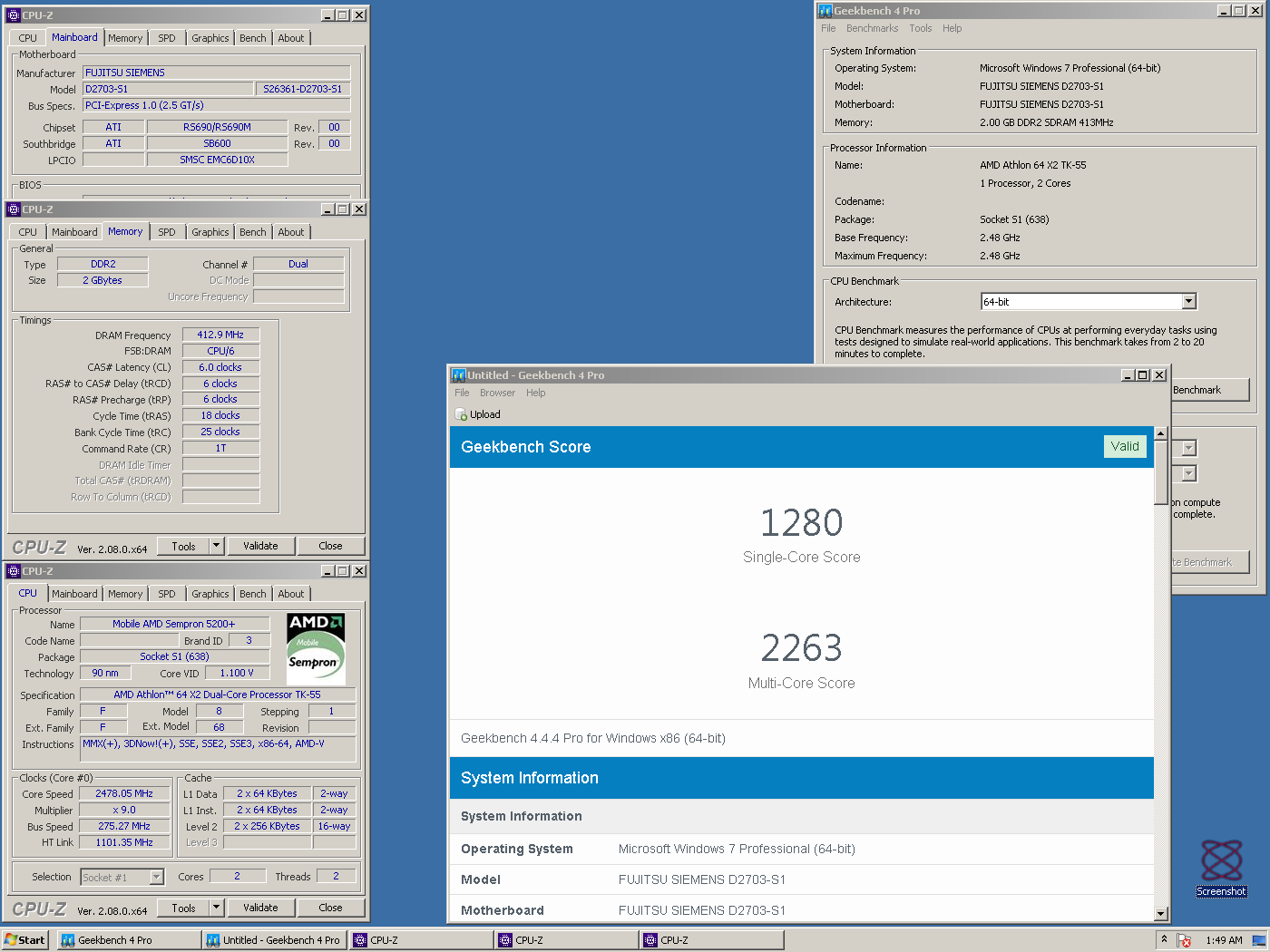Click the RS690/RS690M chipset value

pos(217,127)
